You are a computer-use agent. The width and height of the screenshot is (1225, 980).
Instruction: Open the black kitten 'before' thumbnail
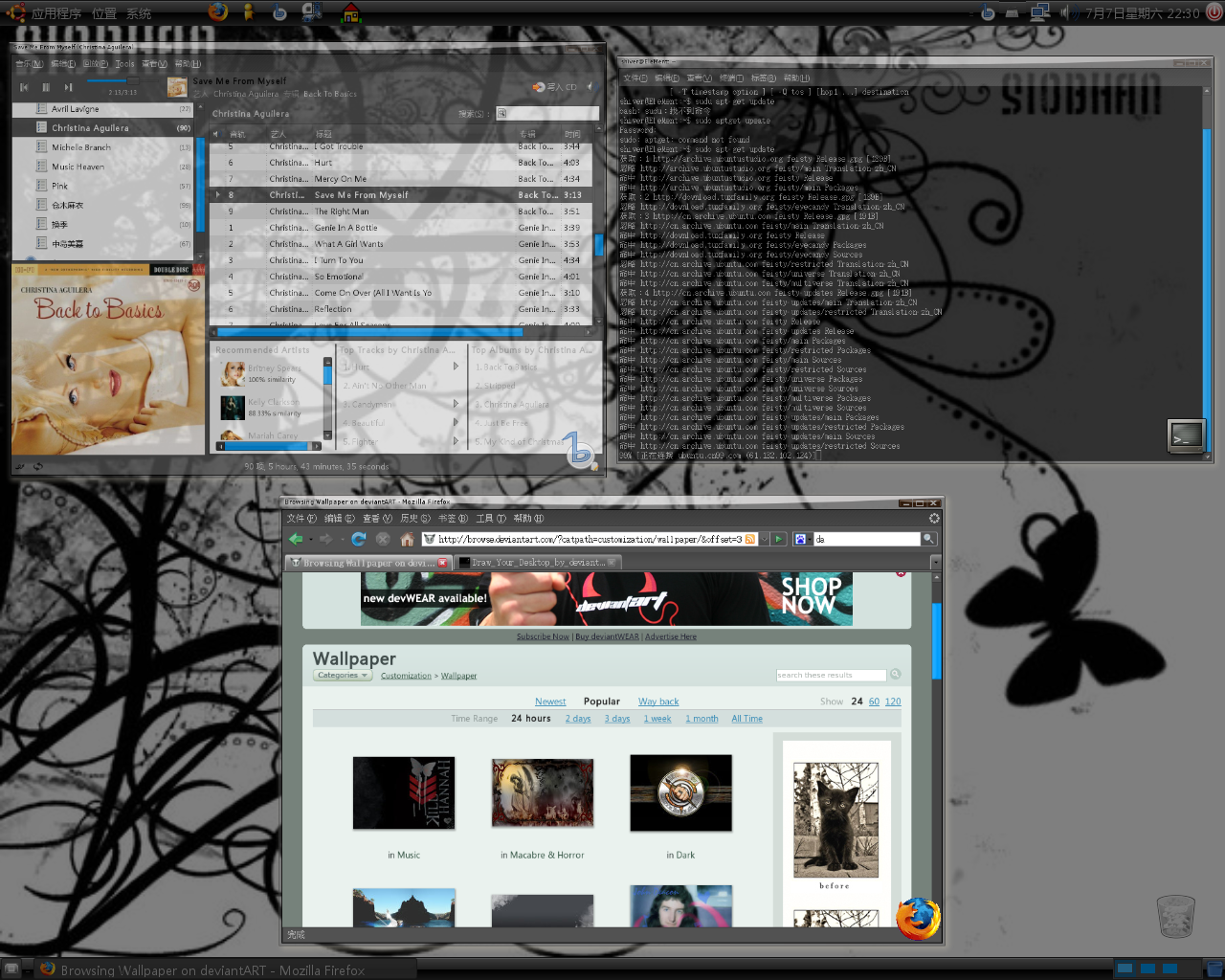(x=835, y=820)
